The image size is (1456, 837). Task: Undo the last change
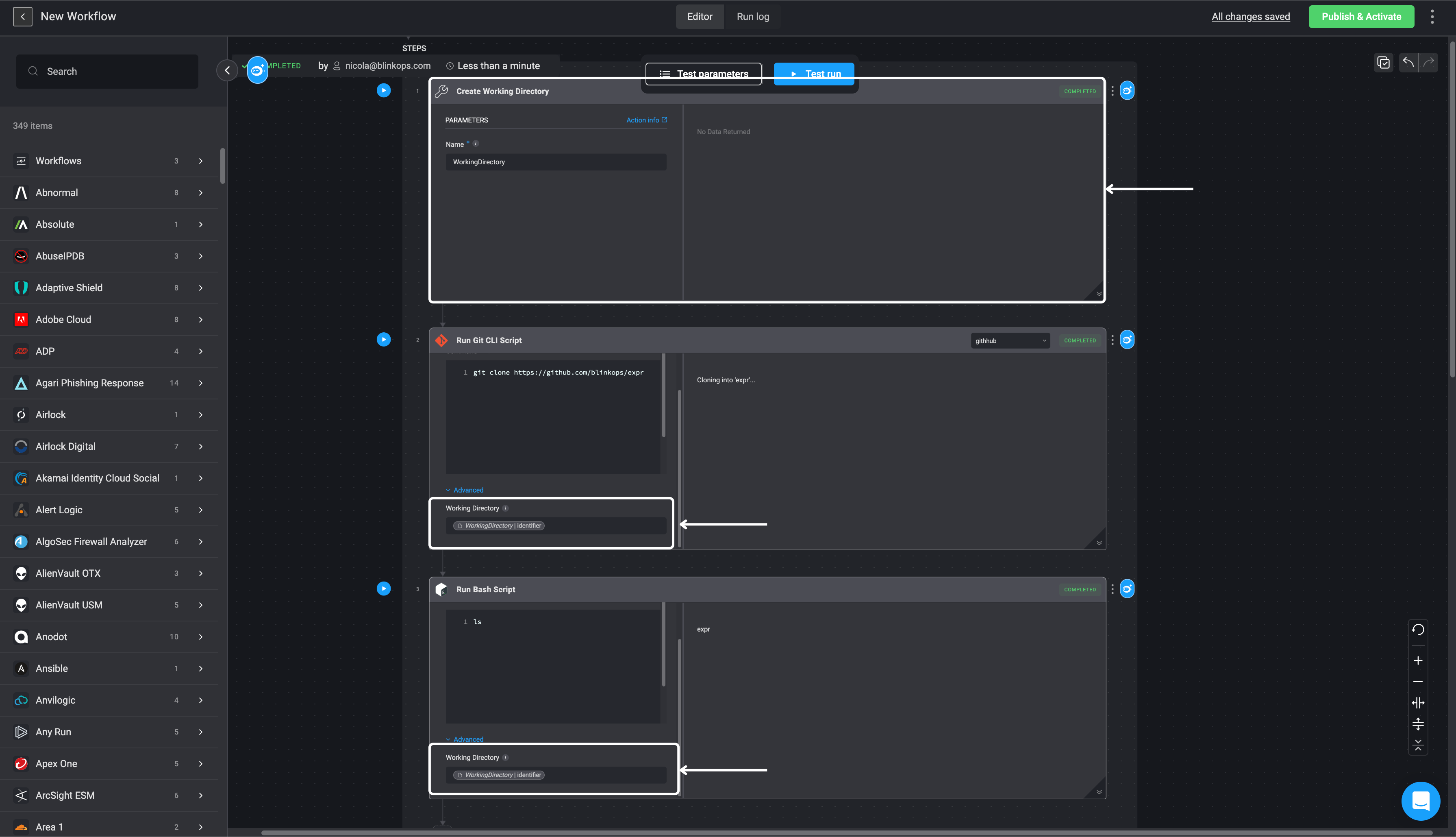1408,63
